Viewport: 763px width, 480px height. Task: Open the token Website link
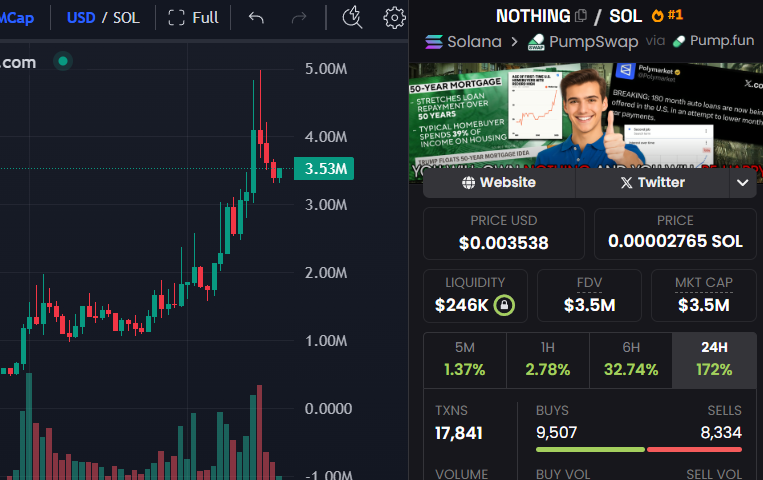[499, 182]
